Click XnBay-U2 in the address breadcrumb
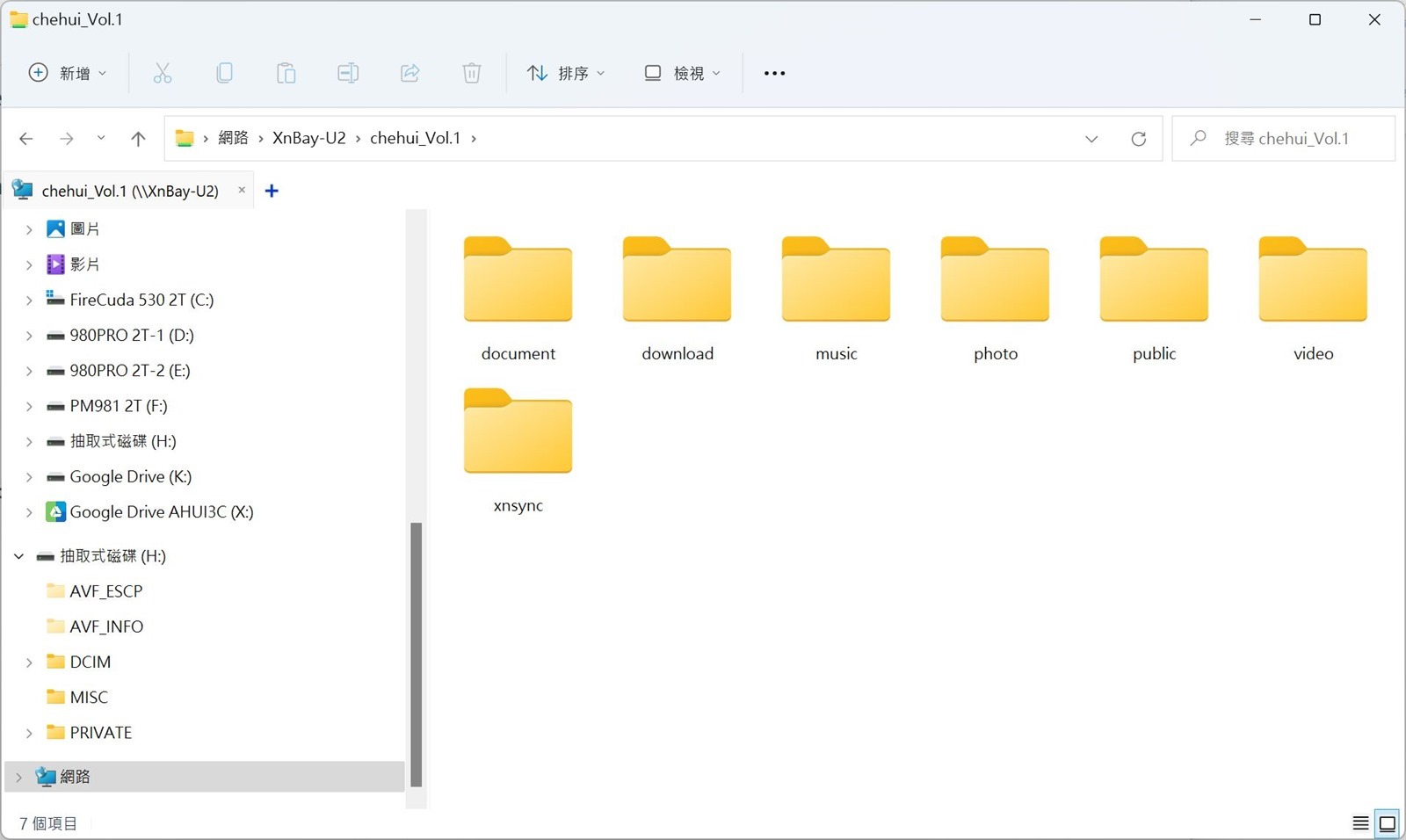The image size is (1406, 840). (x=308, y=139)
